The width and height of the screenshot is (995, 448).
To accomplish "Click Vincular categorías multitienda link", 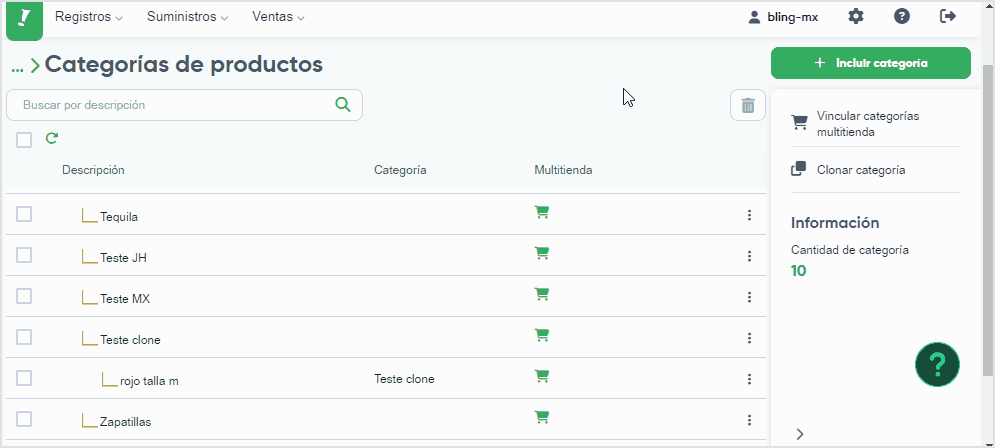I will (868, 124).
